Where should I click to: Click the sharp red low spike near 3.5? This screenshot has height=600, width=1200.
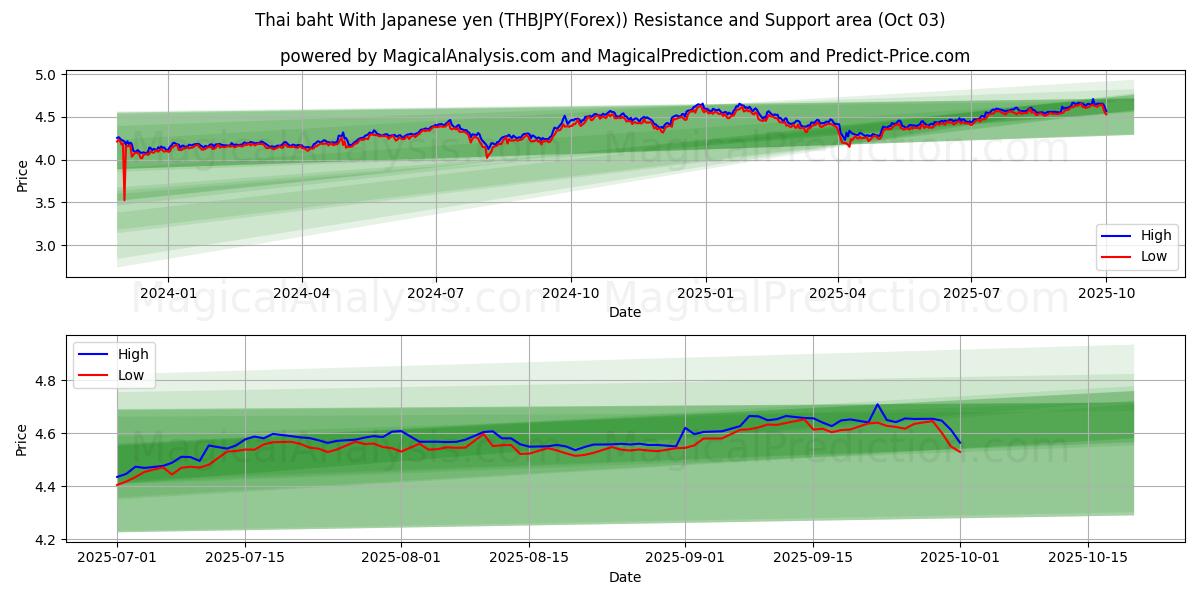pyautogui.click(x=124, y=198)
